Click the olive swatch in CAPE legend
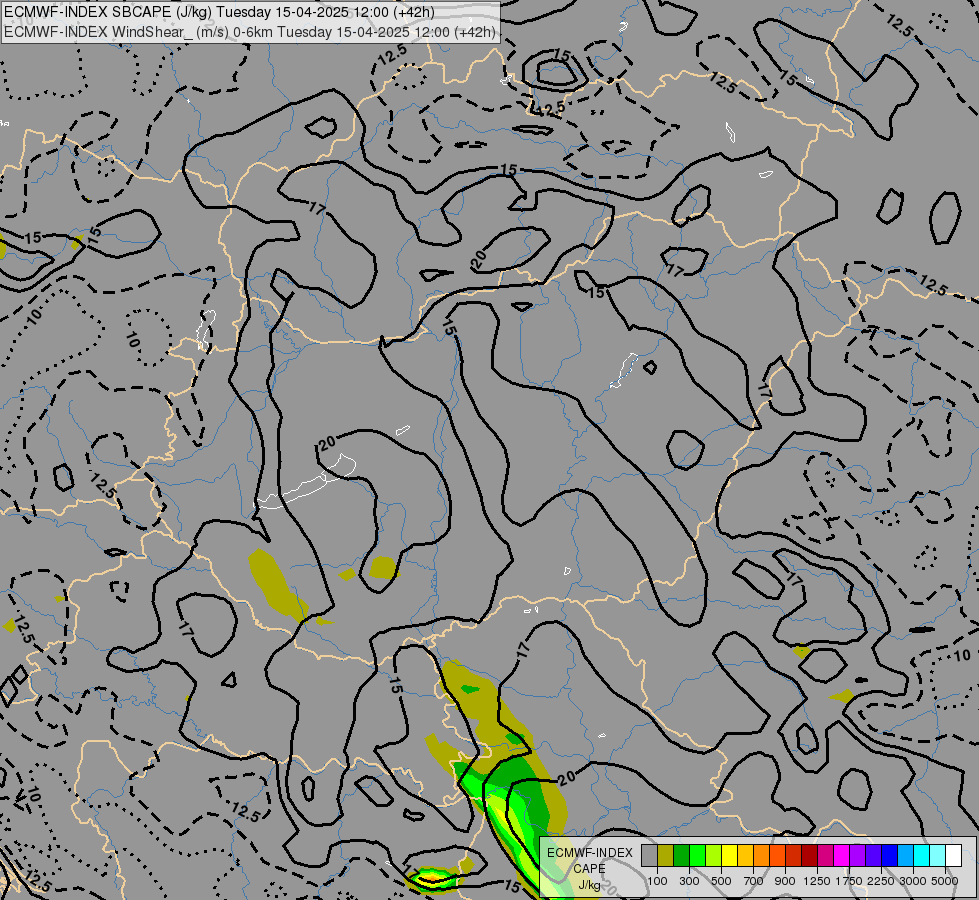This screenshot has height=900, width=979. 666,855
